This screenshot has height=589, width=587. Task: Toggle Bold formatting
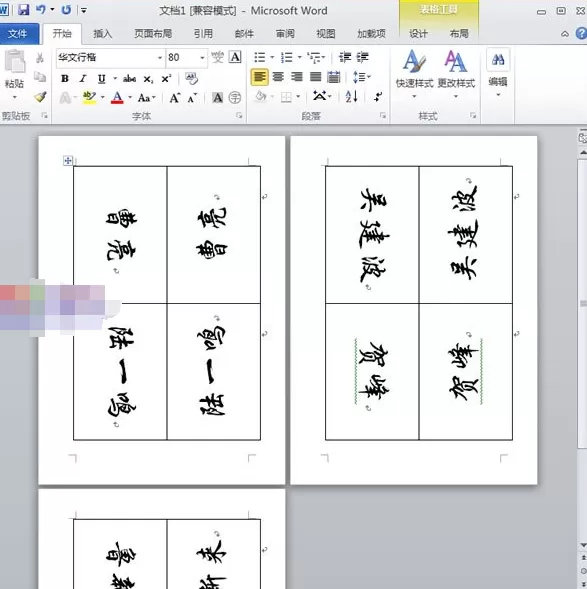click(x=65, y=79)
